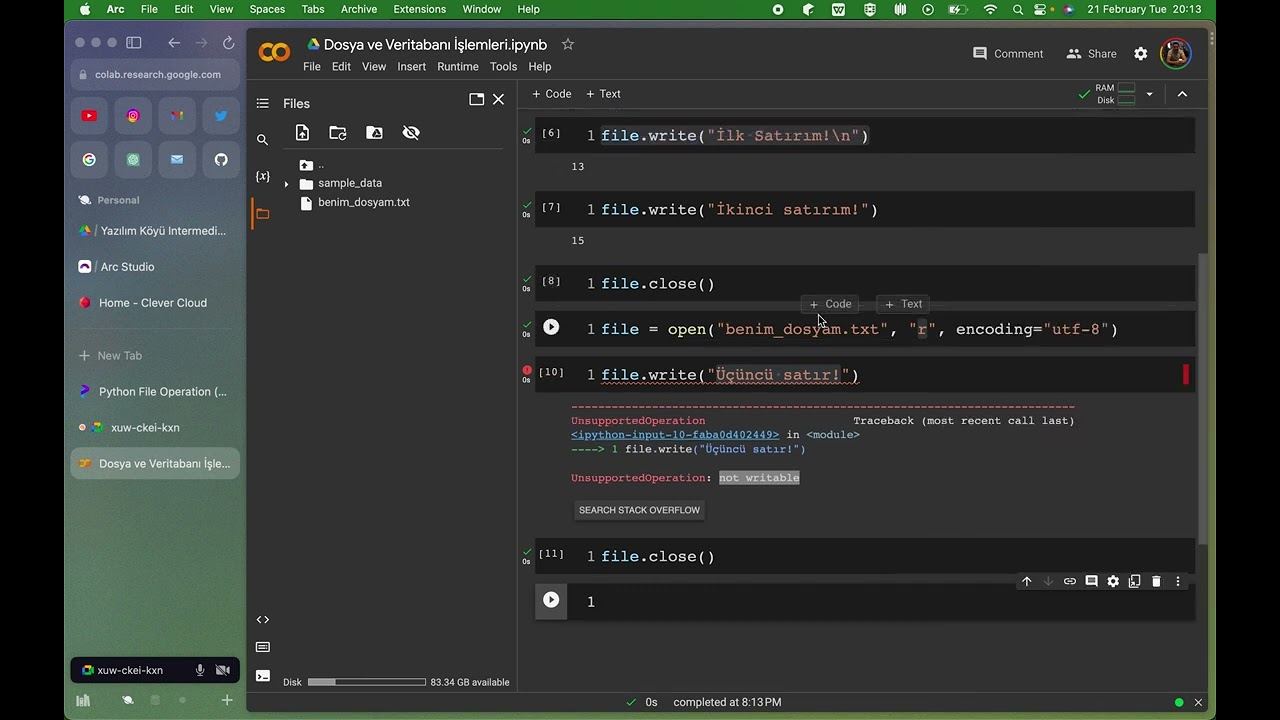
Task: Open variables {x} sidebar panel
Action: click(x=262, y=176)
